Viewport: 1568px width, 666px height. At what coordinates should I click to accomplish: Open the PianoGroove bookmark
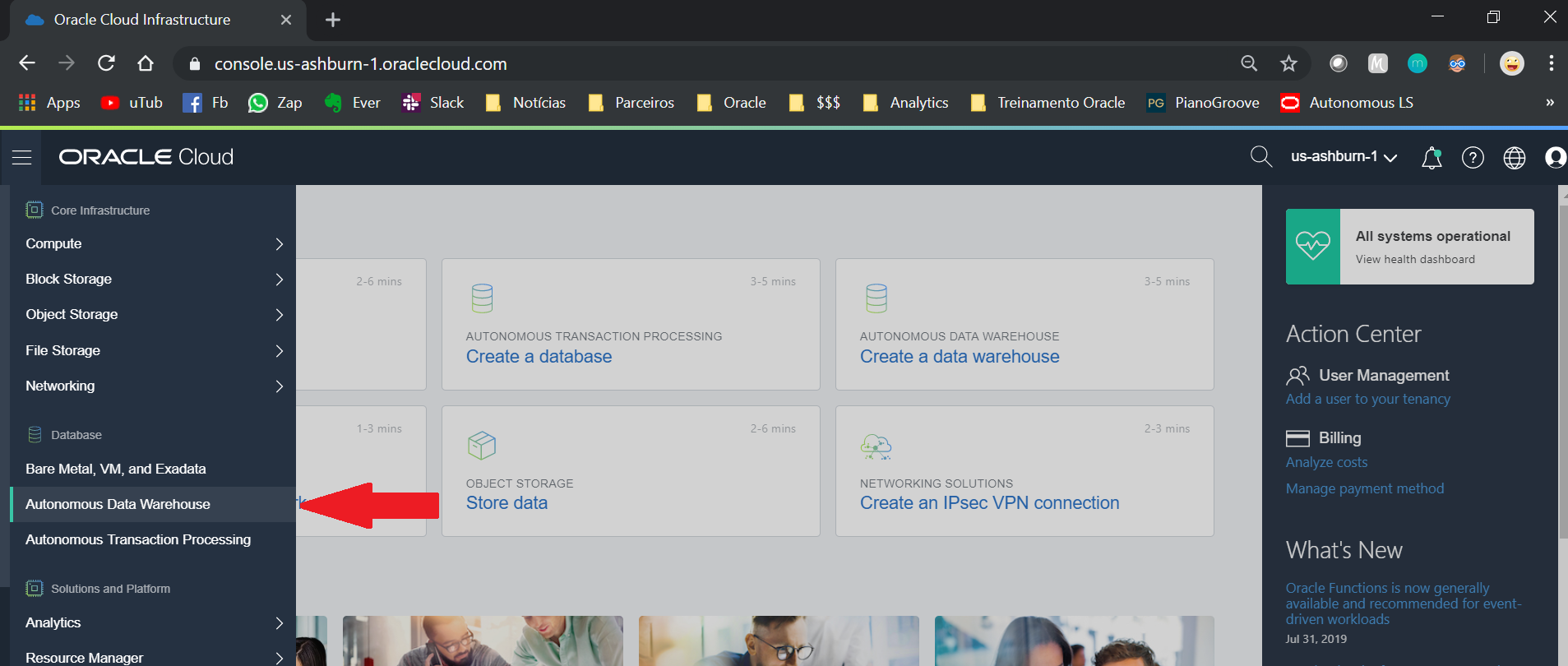[x=1203, y=103]
